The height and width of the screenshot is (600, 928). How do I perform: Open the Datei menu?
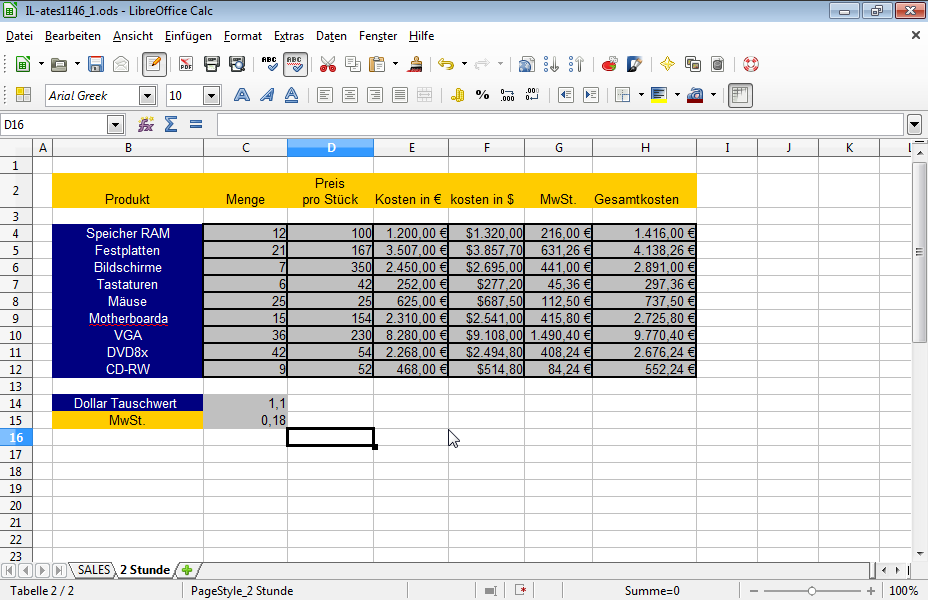pos(20,36)
